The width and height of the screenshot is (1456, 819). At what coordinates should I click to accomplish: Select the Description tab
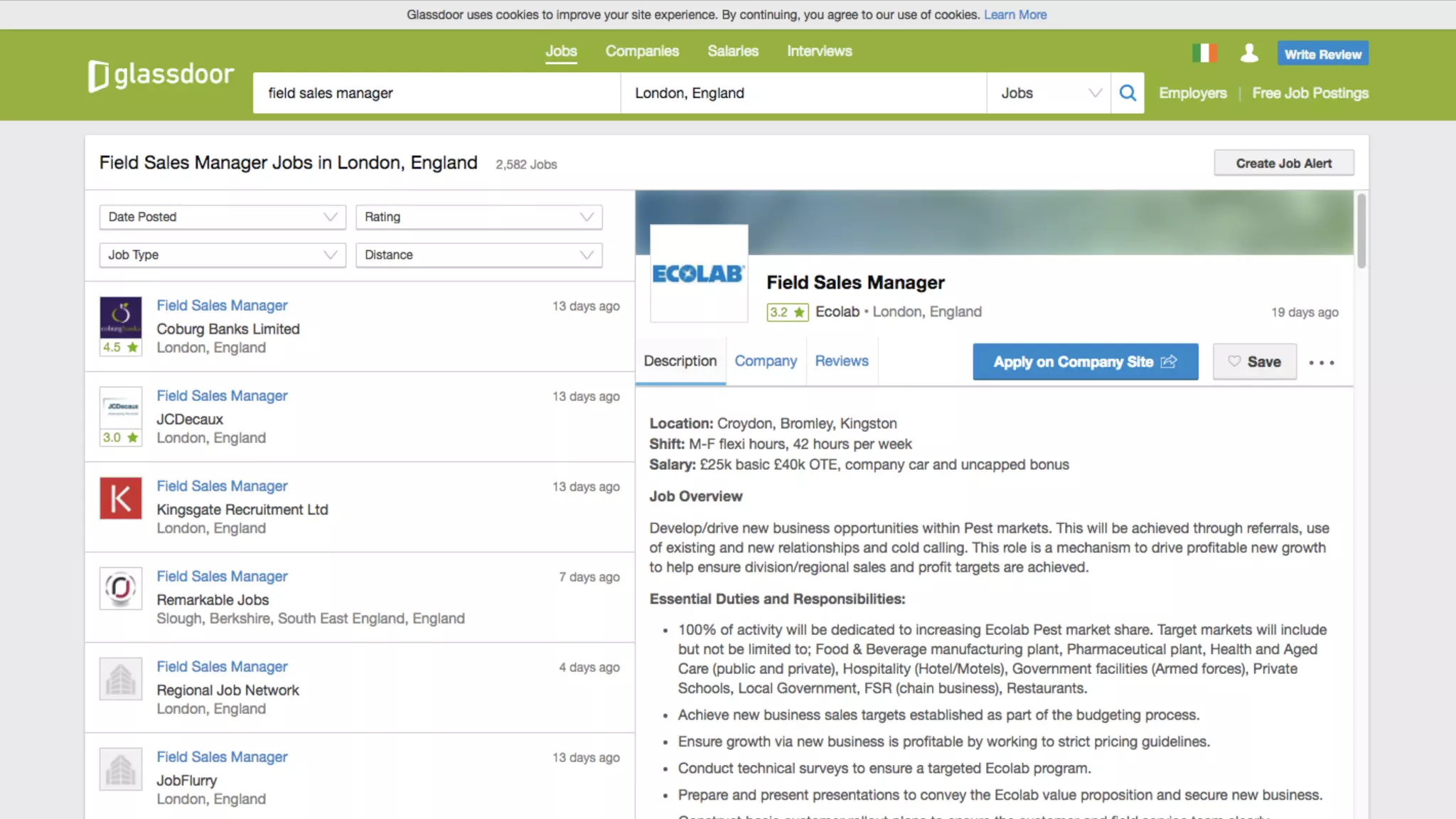click(680, 361)
